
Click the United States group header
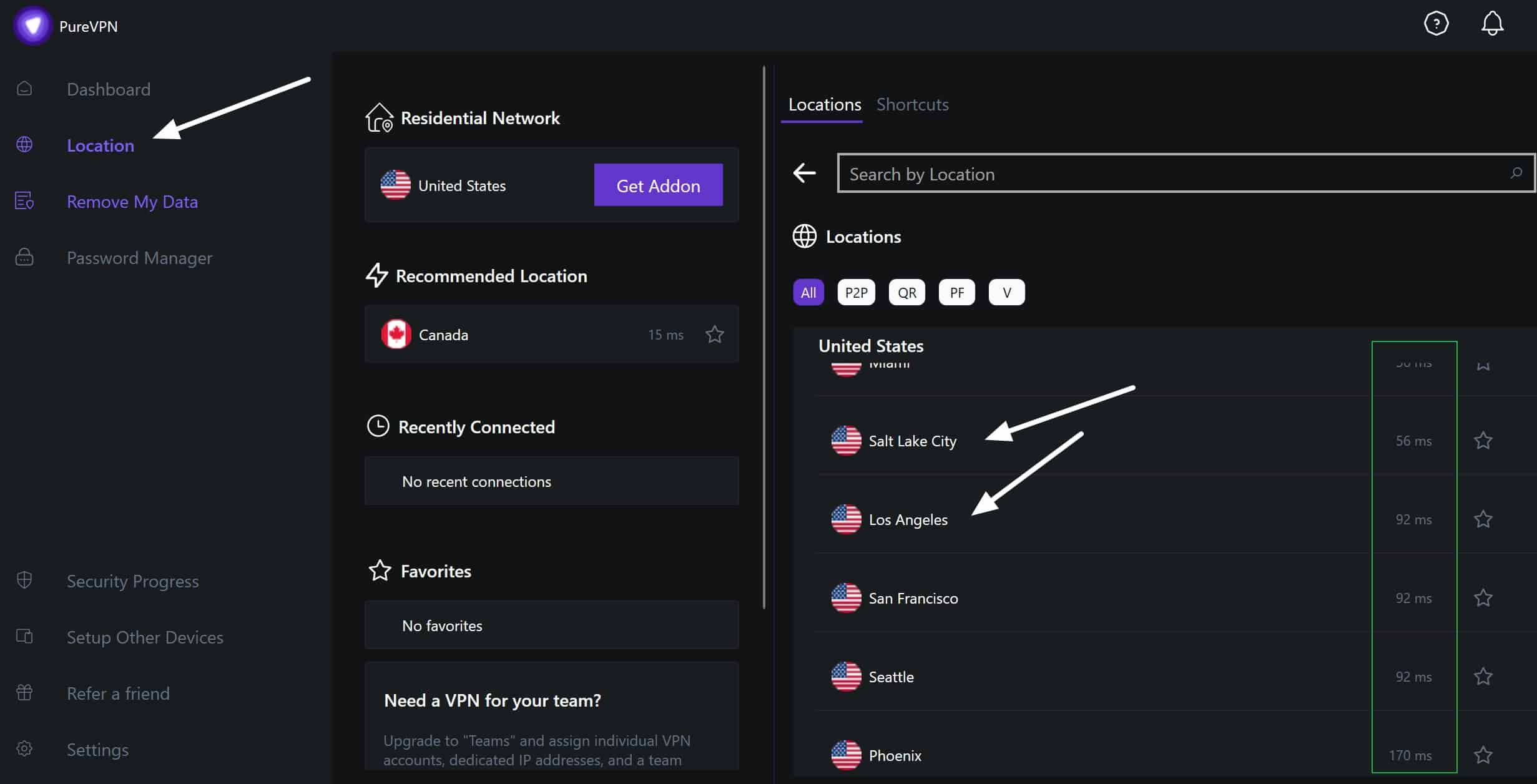point(871,346)
